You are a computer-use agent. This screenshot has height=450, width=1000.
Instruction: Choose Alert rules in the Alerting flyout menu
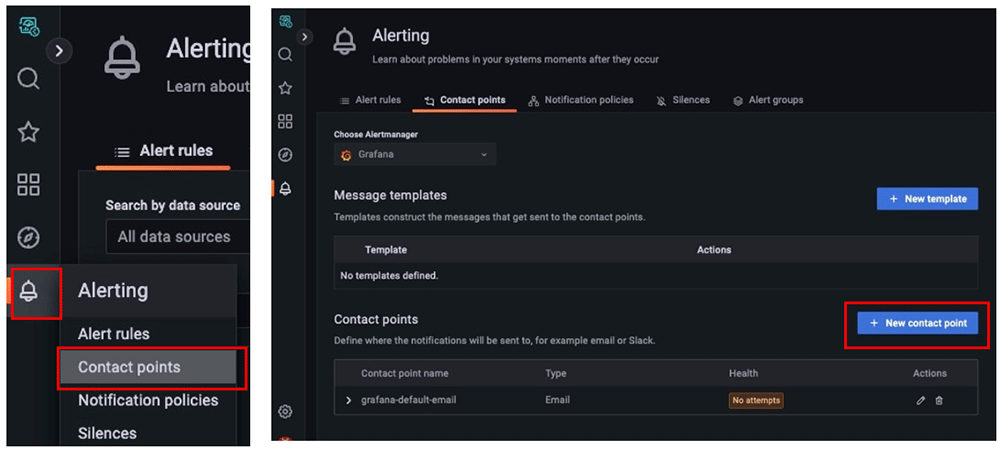point(114,334)
